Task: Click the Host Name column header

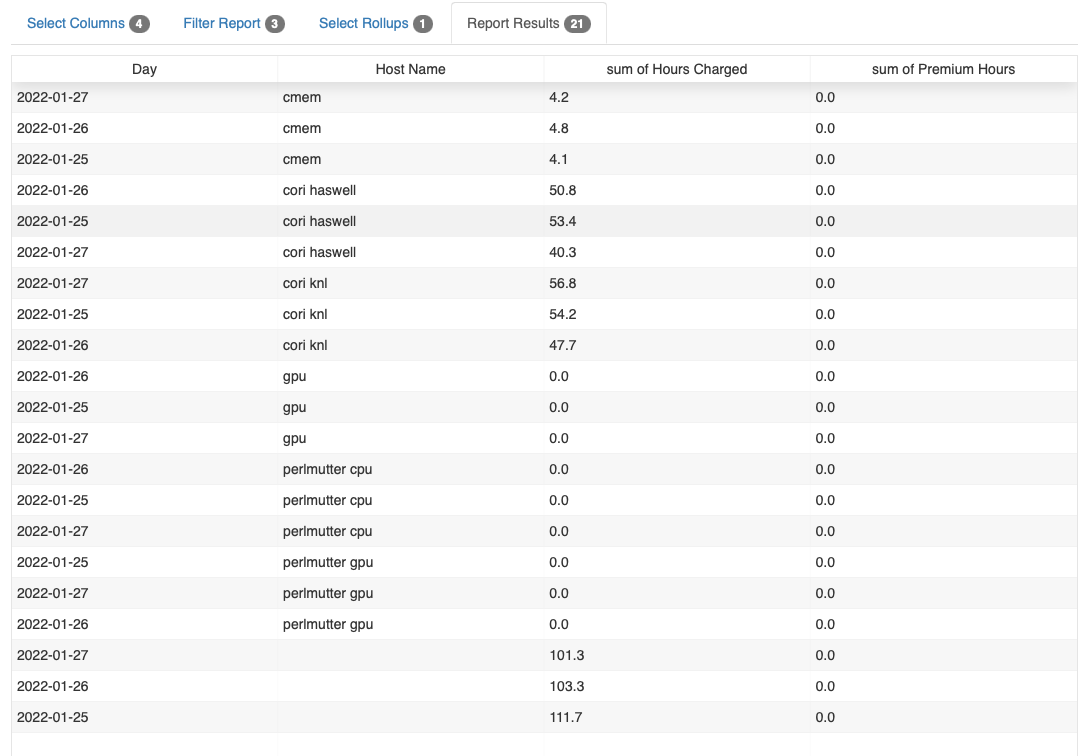Action: click(x=410, y=69)
